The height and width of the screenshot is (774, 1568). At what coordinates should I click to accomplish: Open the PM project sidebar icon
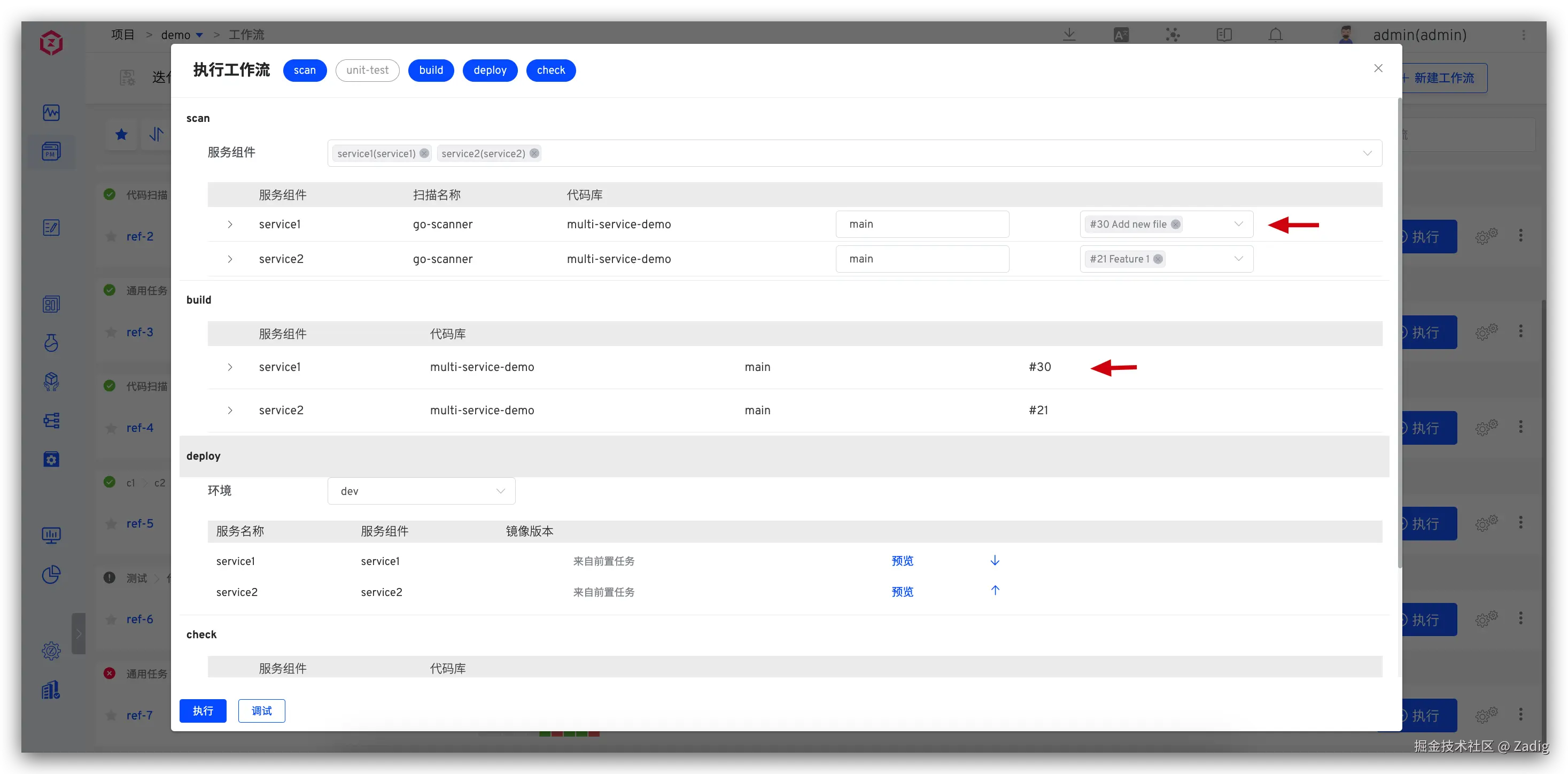(x=51, y=151)
